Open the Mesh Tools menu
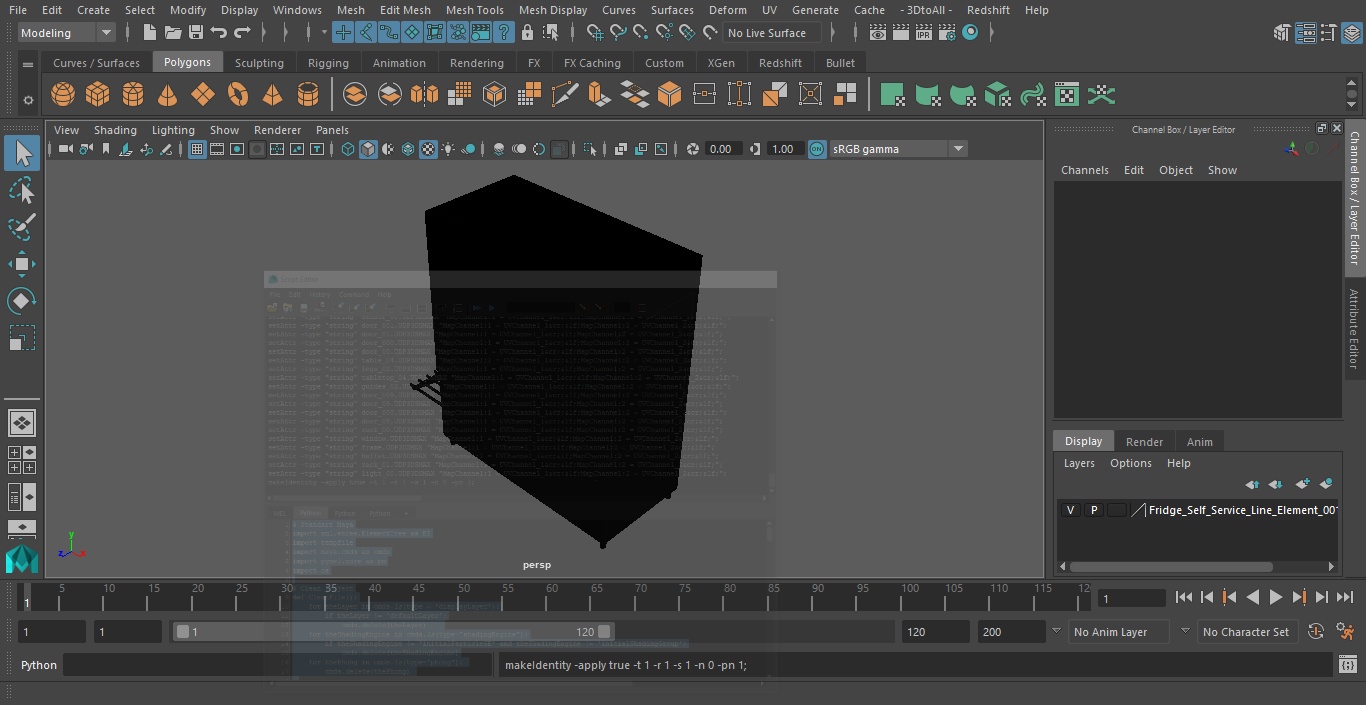 (x=474, y=10)
